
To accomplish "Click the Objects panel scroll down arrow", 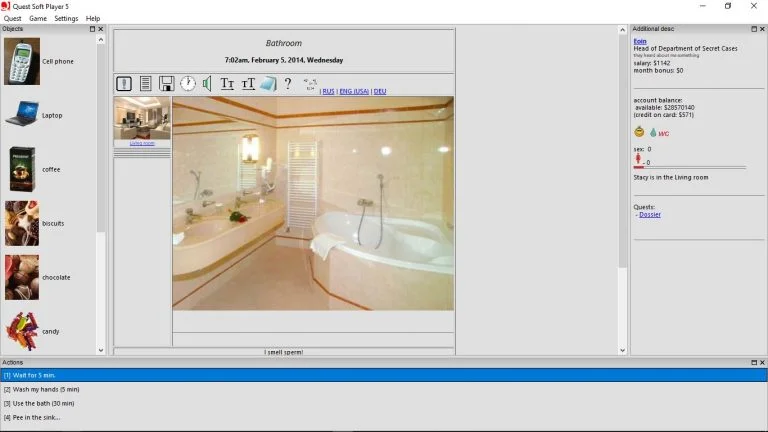I will tap(101, 350).
